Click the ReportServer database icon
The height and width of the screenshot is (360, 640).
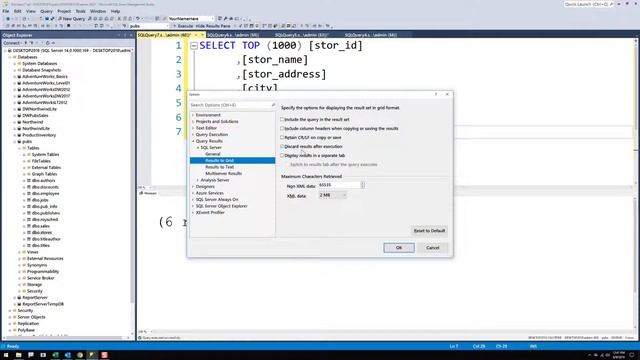(x=19, y=298)
